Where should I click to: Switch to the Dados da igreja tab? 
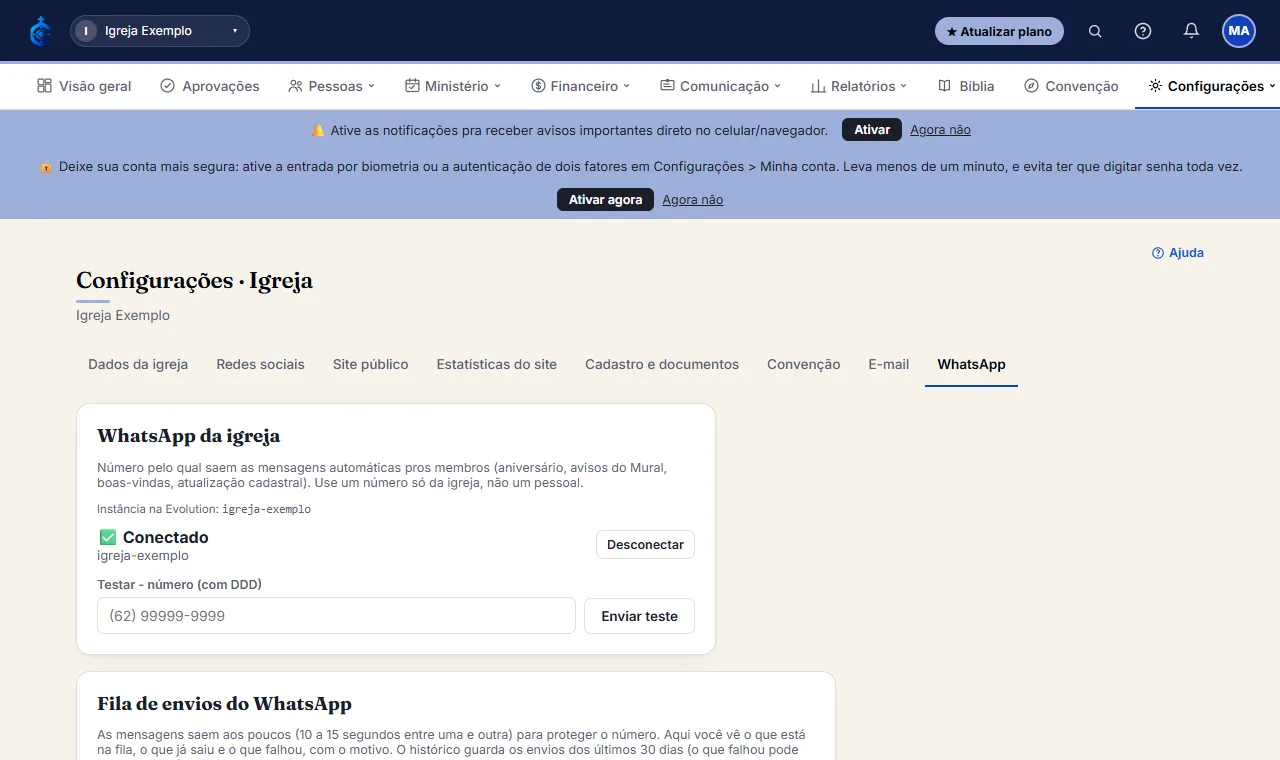click(x=138, y=364)
